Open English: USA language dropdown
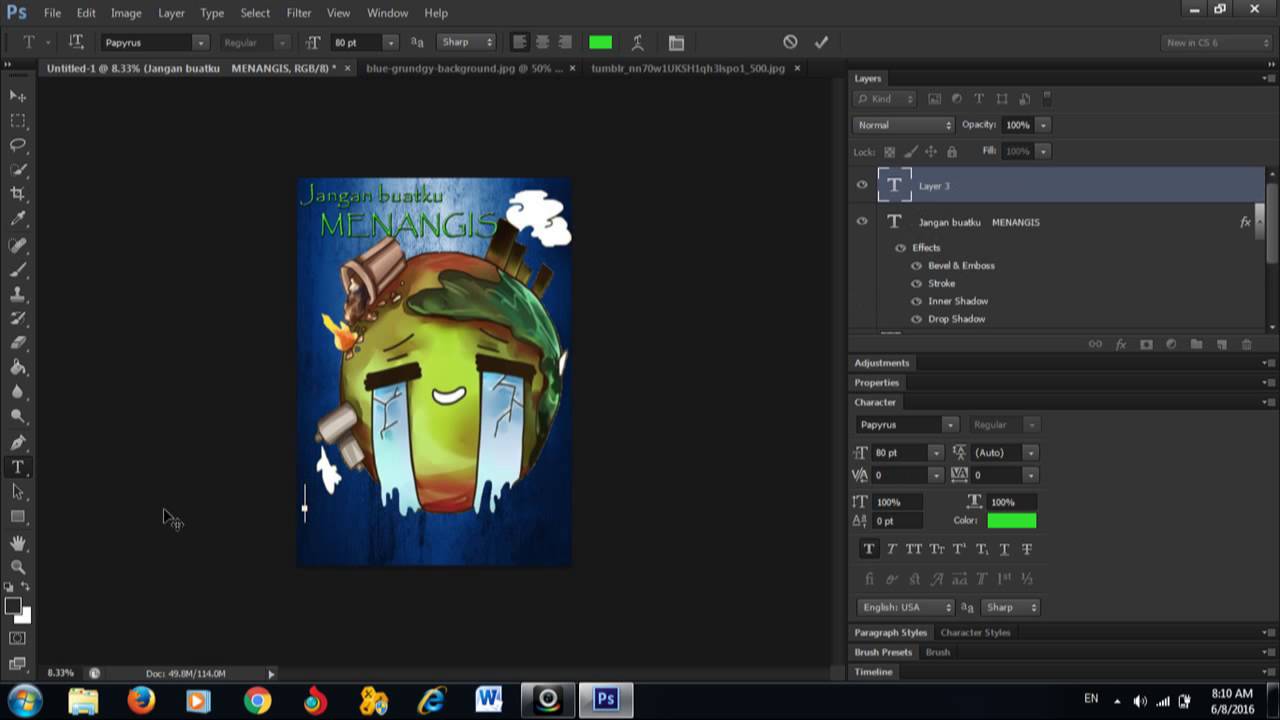This screenshot has height=720, width=1280. (906, 607)
